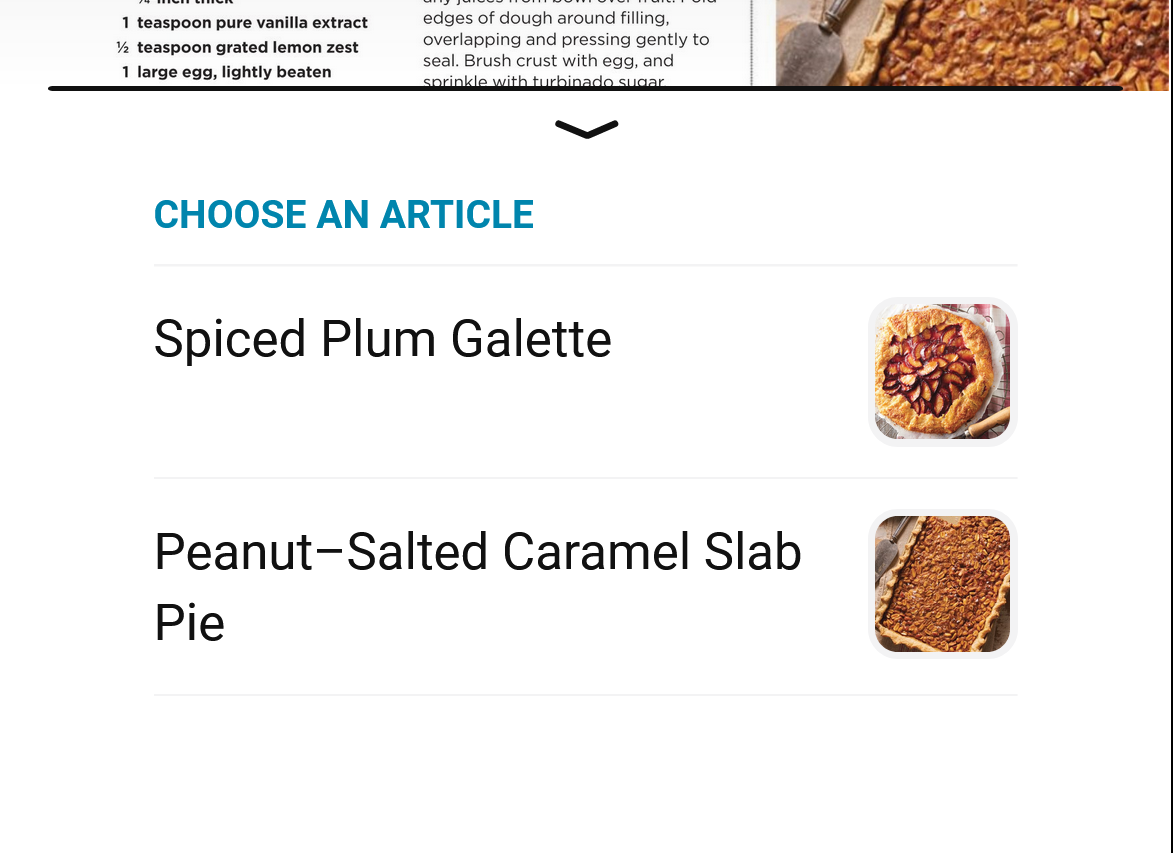1173x853 pixels.
Task: Tap the "large egg, lightly beaten" ingredient
Action: [233, 72]
